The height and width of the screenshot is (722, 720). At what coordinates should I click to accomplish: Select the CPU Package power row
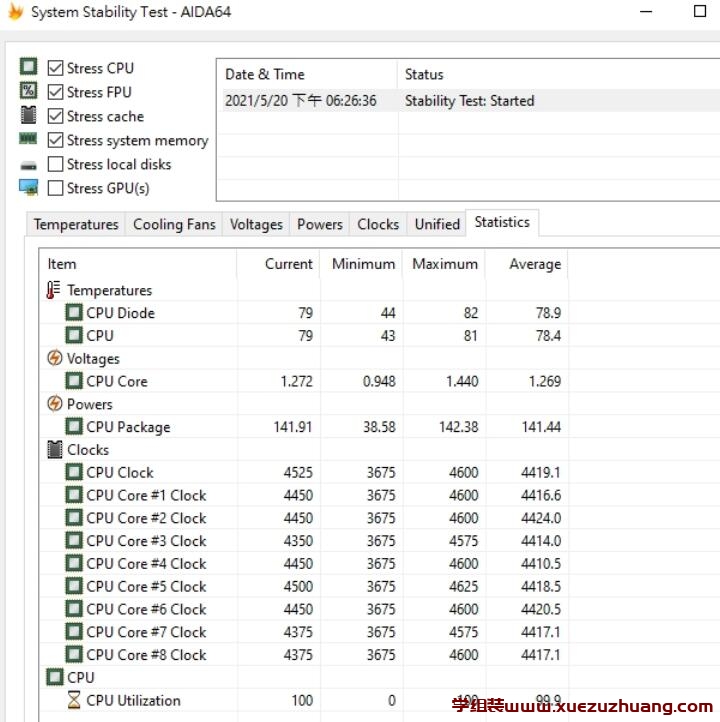coord(128,427)
